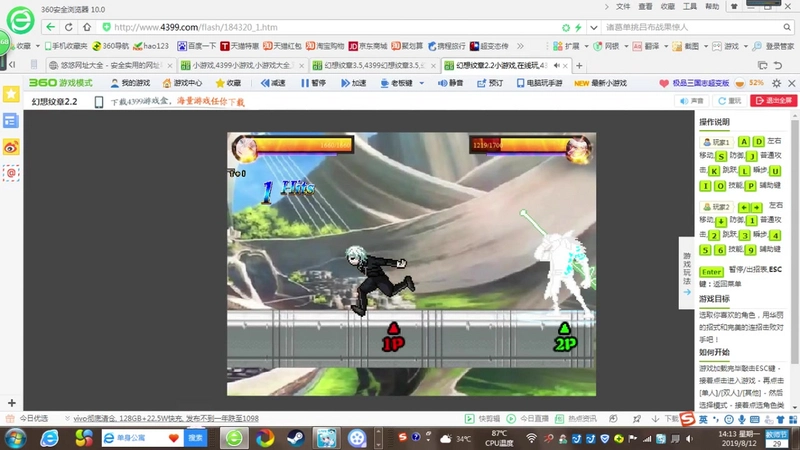Open the 扩展 extensions dropdown
The width and height of the screenshot is (800, 450).
point(570,46)
